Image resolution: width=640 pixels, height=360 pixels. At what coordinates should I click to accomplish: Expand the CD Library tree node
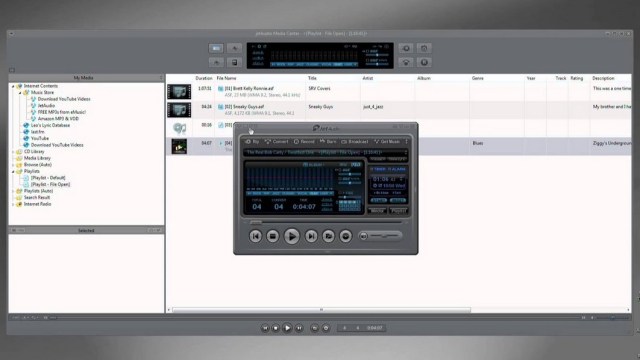click(13, 152)
